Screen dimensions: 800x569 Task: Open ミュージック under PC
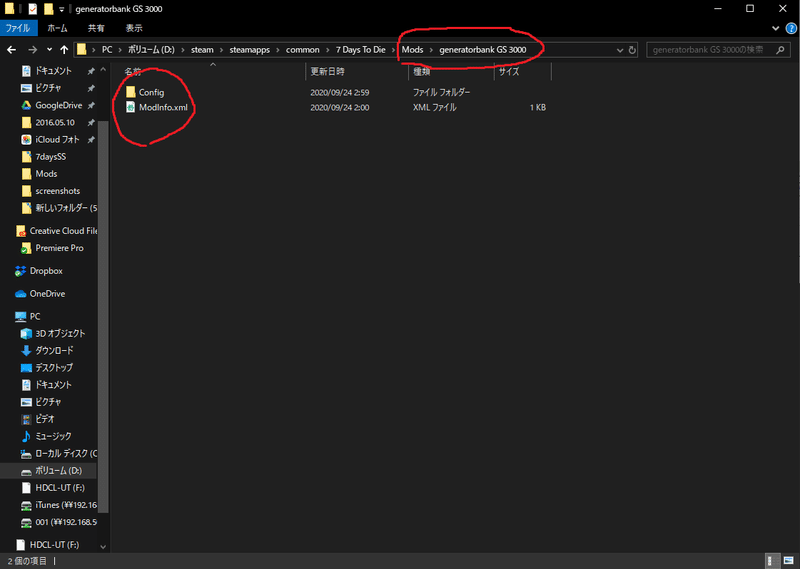click(53, 436)
